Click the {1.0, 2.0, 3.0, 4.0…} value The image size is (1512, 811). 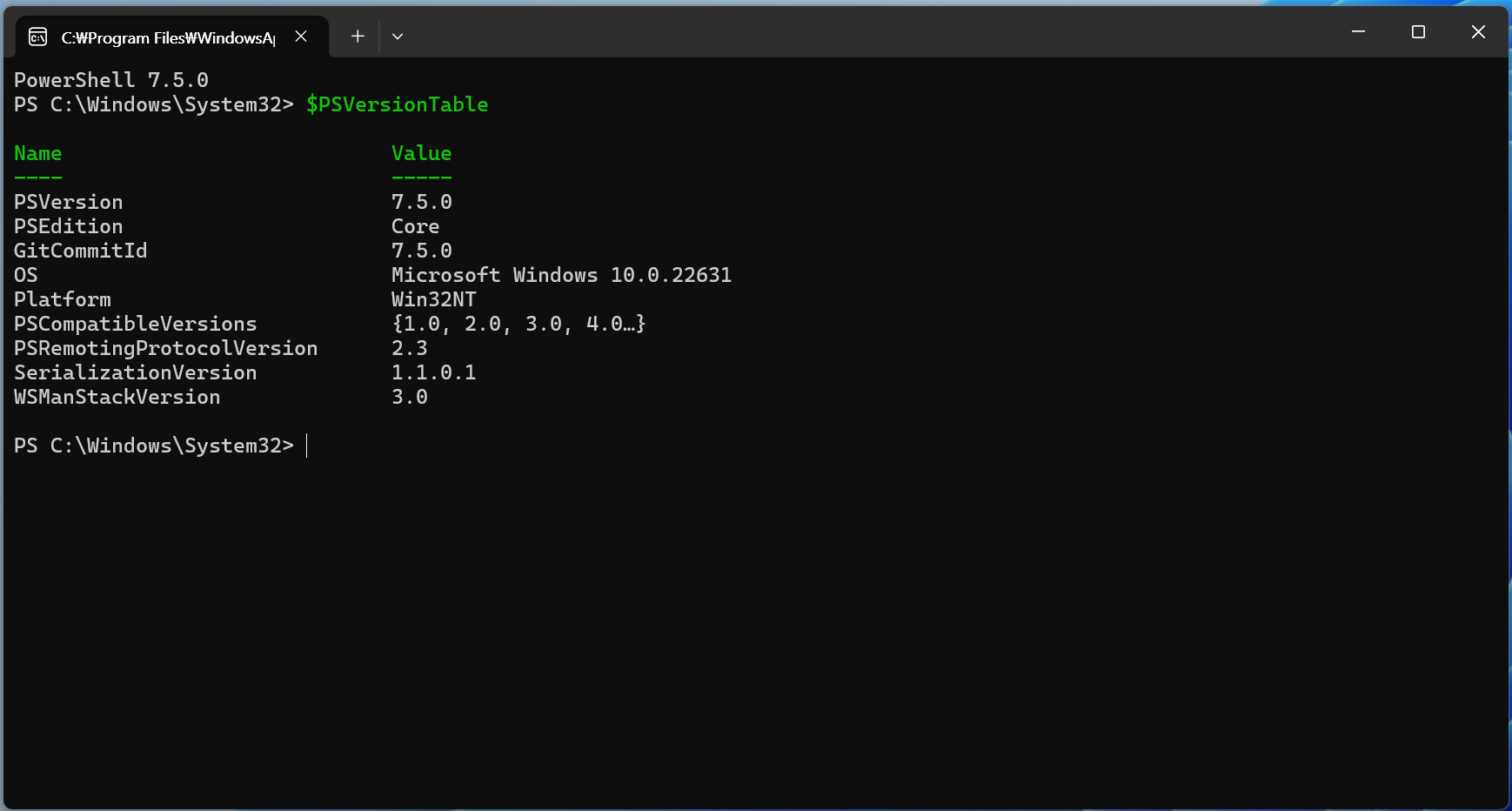[x=519, y=324]
